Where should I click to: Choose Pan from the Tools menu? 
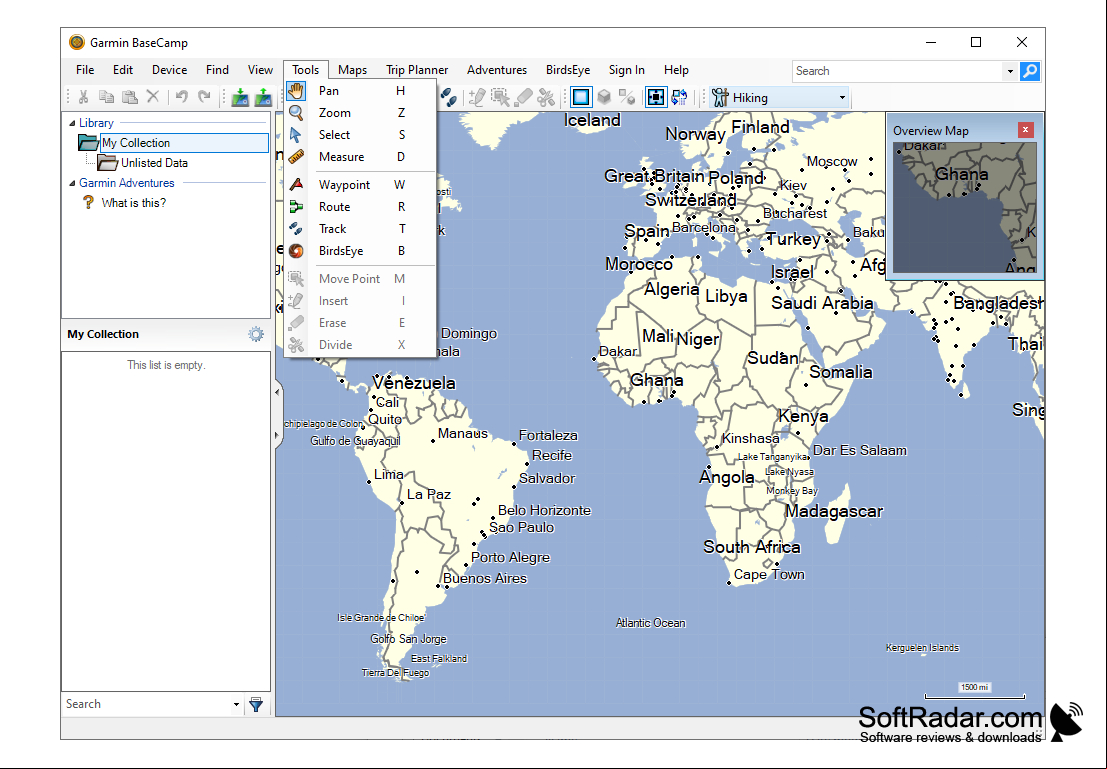pos(360,90)
